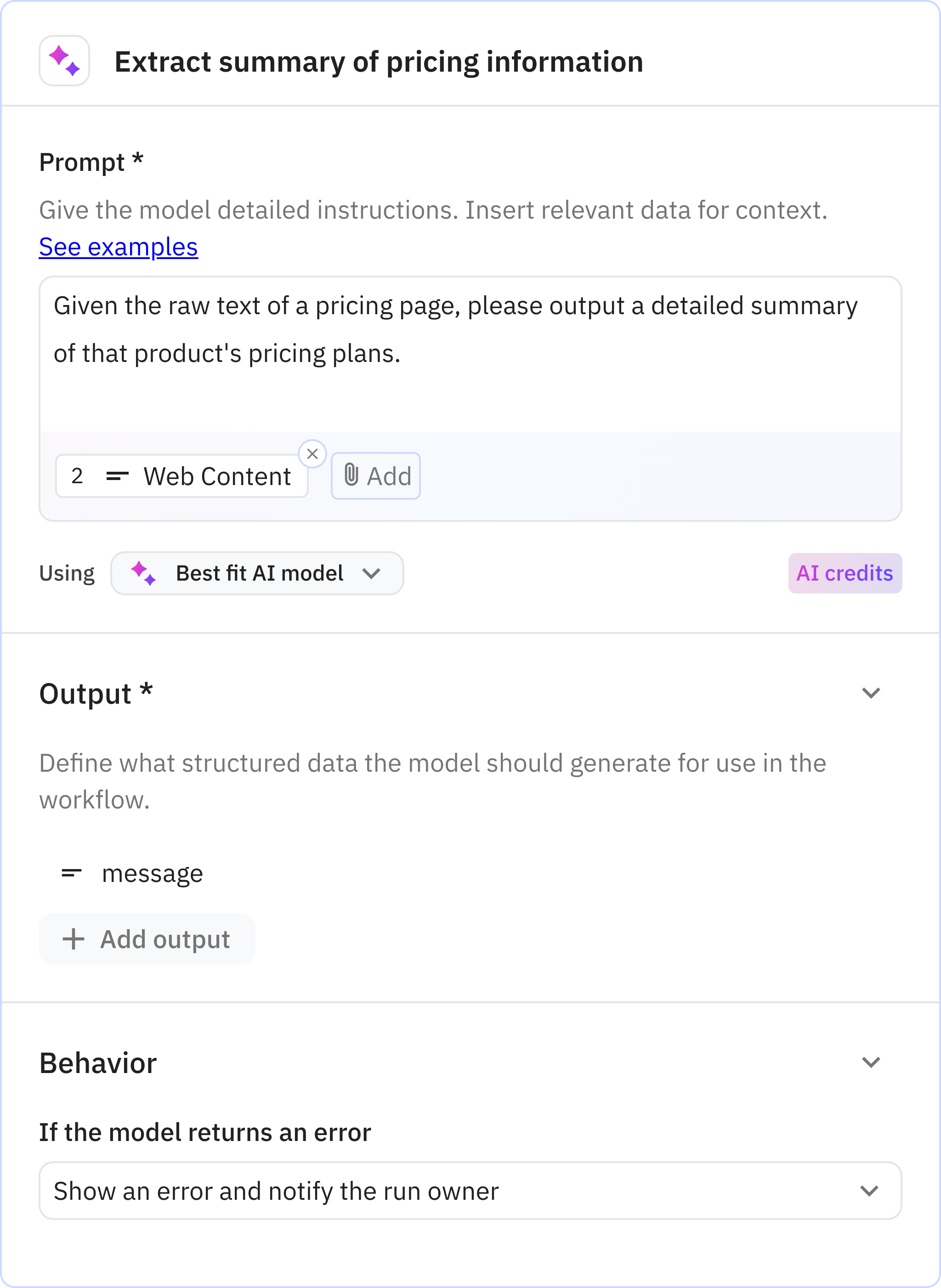Image resolution: width=941 pixels, height=1288 pixels.
Task: Click the paperclip icon on the Add button
Action: pos(351,476)
